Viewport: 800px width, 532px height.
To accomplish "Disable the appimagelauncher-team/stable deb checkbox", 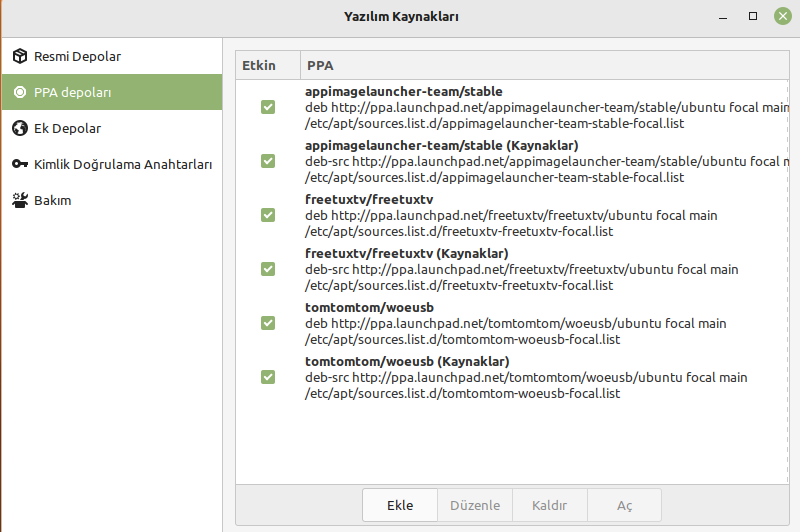I will 268,107.
